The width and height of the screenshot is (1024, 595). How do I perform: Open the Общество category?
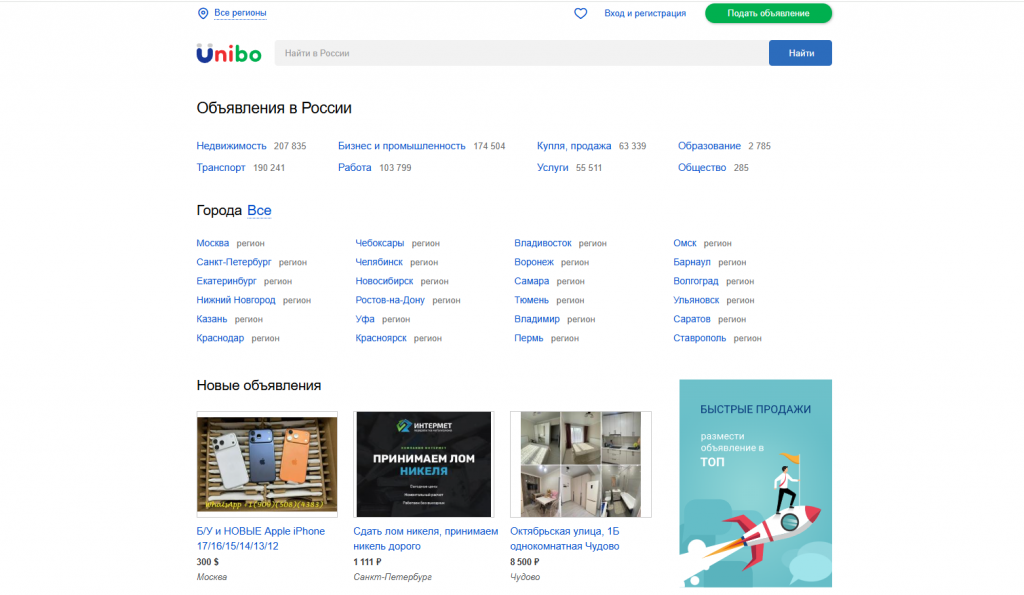702,168
